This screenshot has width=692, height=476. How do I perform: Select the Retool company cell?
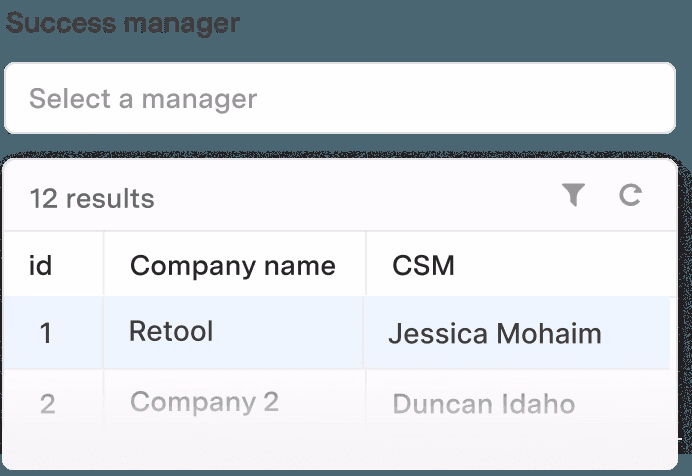pos(171,332)
